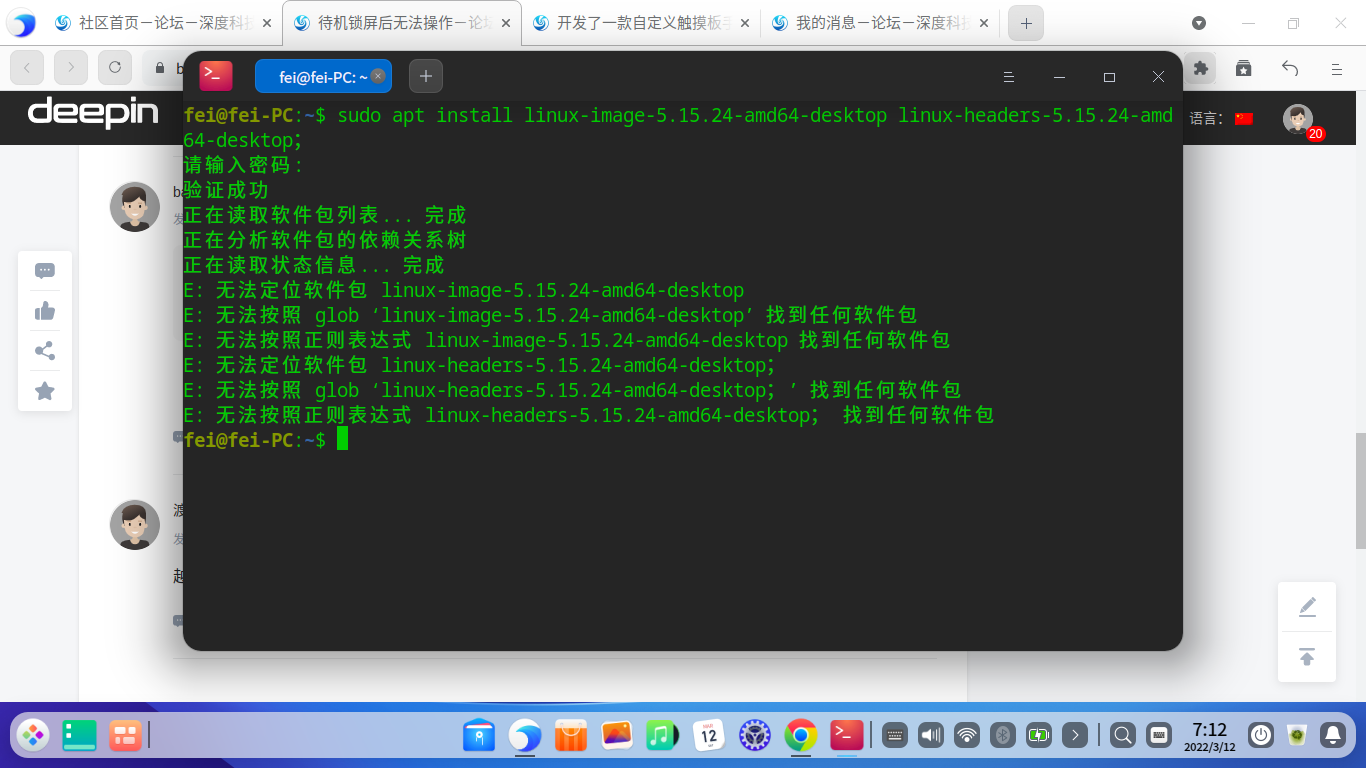
Task: Click the share icon in the sidebar
Action: 44,351
